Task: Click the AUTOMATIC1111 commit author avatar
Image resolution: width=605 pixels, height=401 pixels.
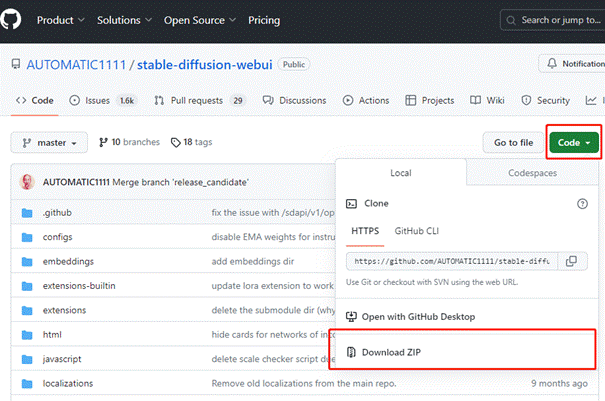Action: tap(29, 183)
